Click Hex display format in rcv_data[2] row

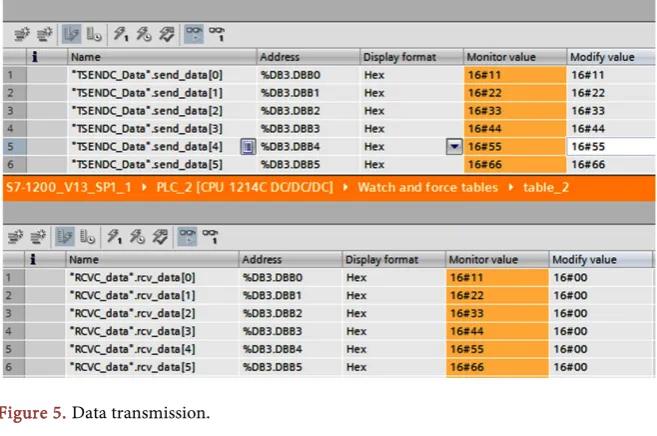click(394, 313)
